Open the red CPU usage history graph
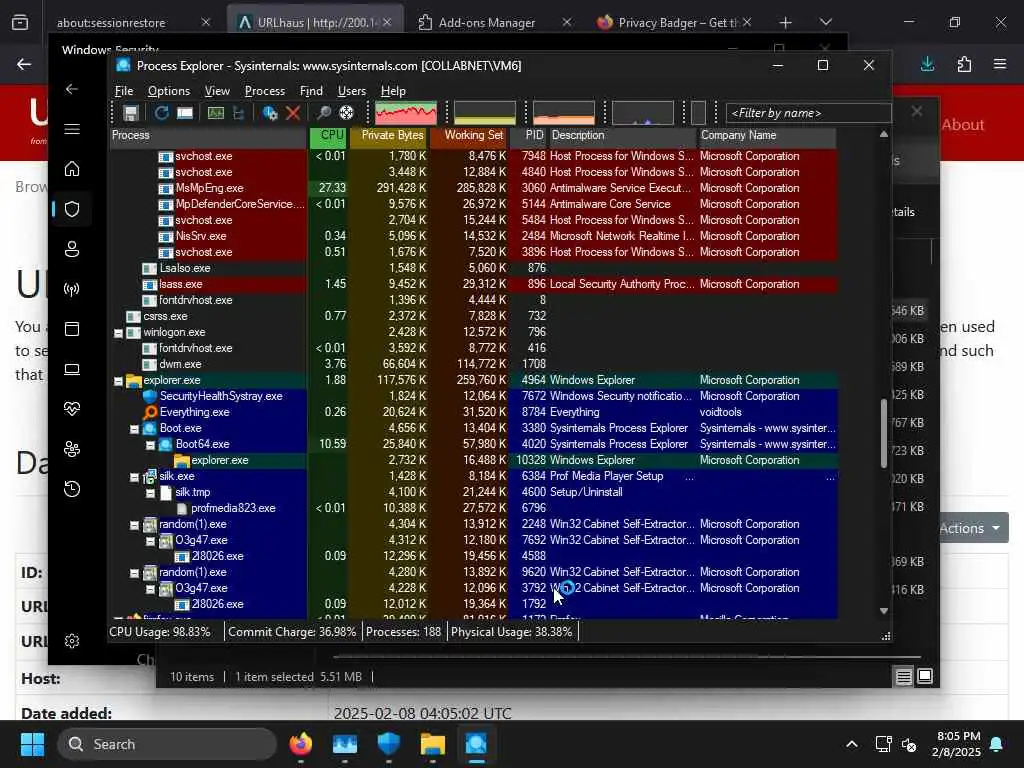This screenshot has height=768, width=1024. pos(406,113)
